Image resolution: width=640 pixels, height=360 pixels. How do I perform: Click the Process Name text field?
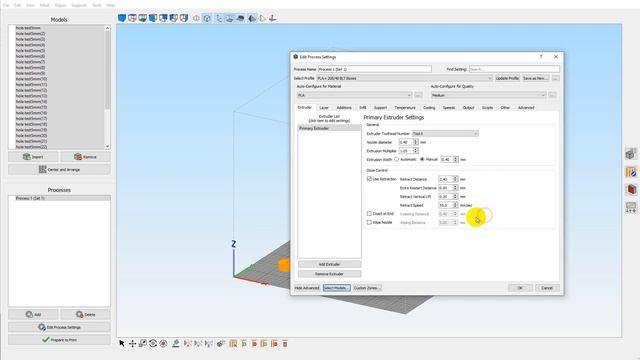(374, 69)
